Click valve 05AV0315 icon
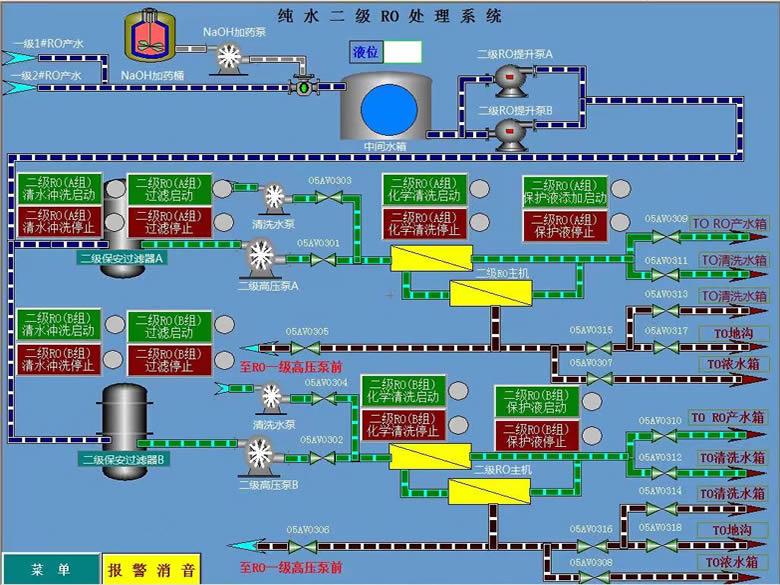The height and width of the screenshot is (585, 780). coord(598,347)
